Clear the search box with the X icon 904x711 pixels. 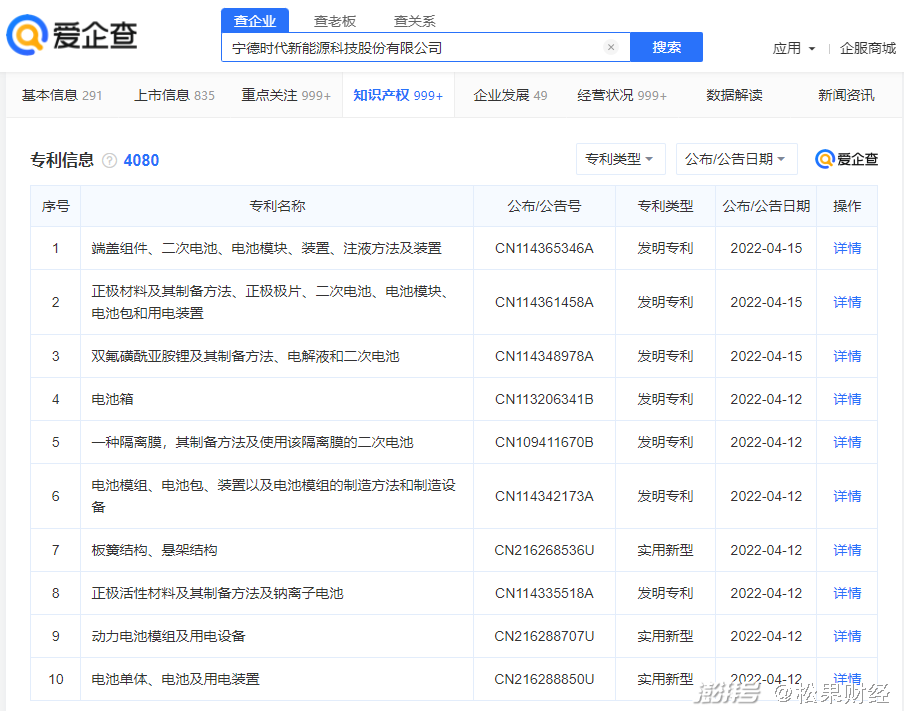tap(611, 47)
